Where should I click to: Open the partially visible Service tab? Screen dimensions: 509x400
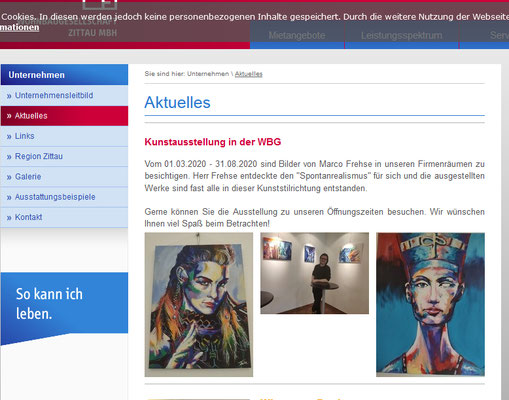[x=484, y=35]
